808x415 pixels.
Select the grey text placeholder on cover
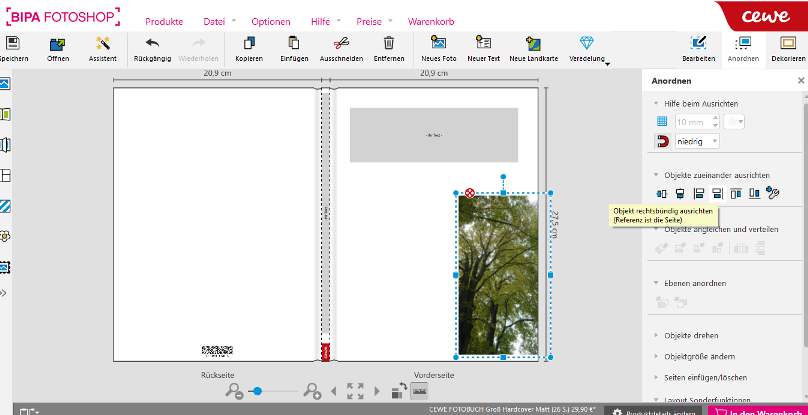pos(434,135)
